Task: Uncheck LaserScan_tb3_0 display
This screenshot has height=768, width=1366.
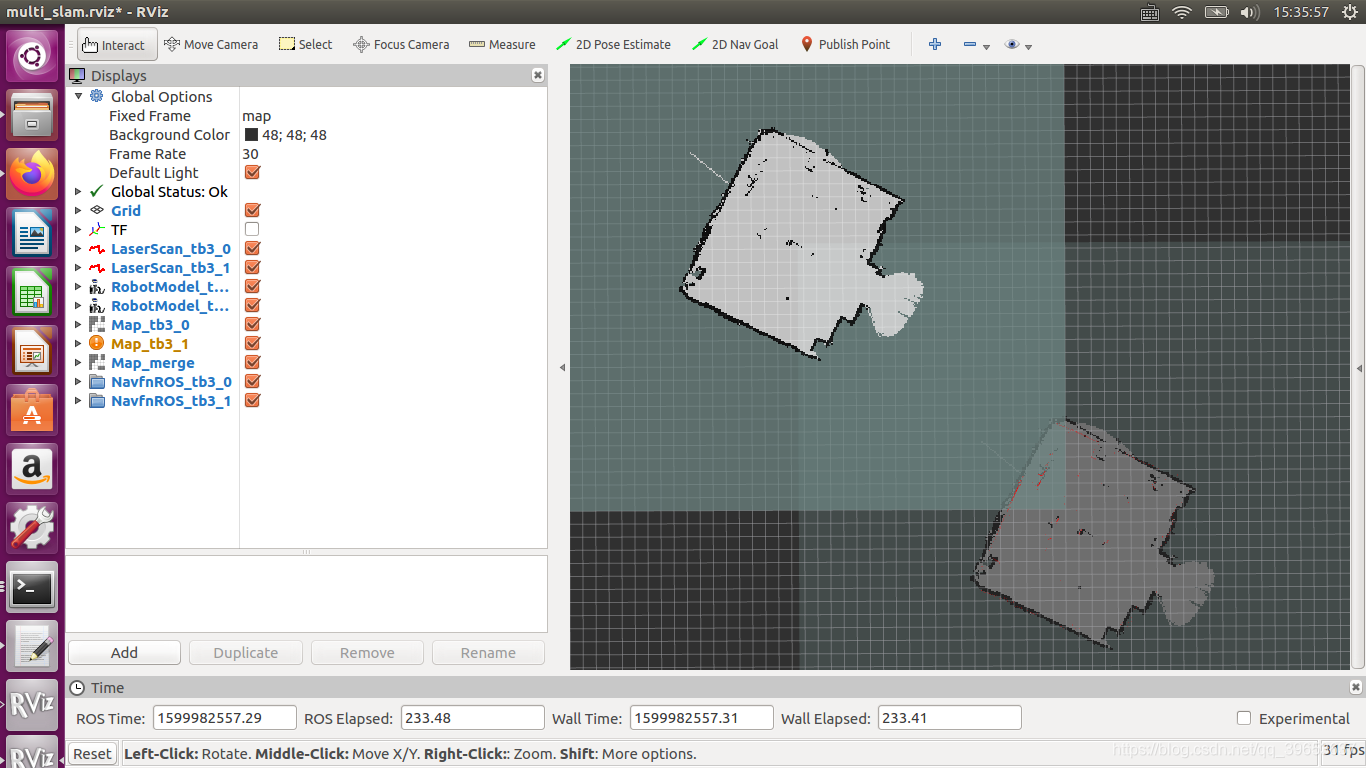Action: pos(252,248)
